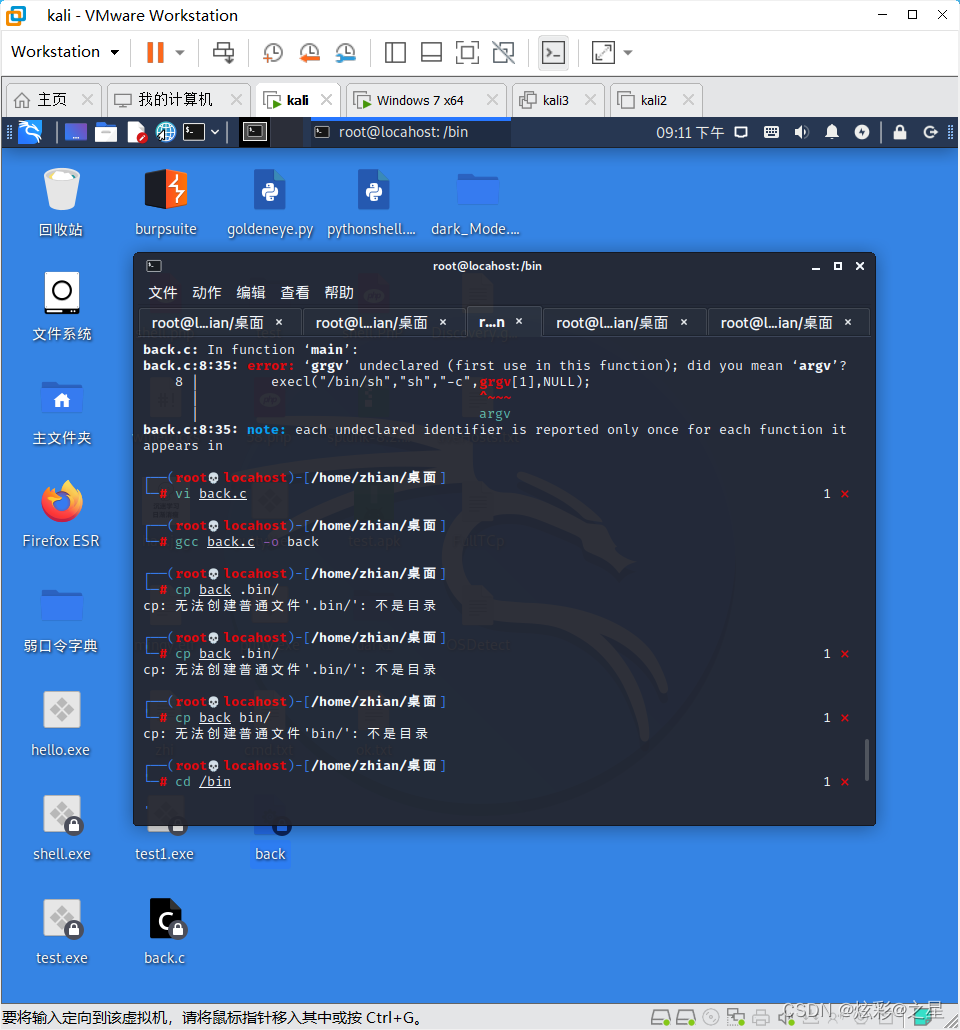This screenshot has height=1030, width=960.
Task: Click the power manager icon in panel
Action: pos(862,133)
